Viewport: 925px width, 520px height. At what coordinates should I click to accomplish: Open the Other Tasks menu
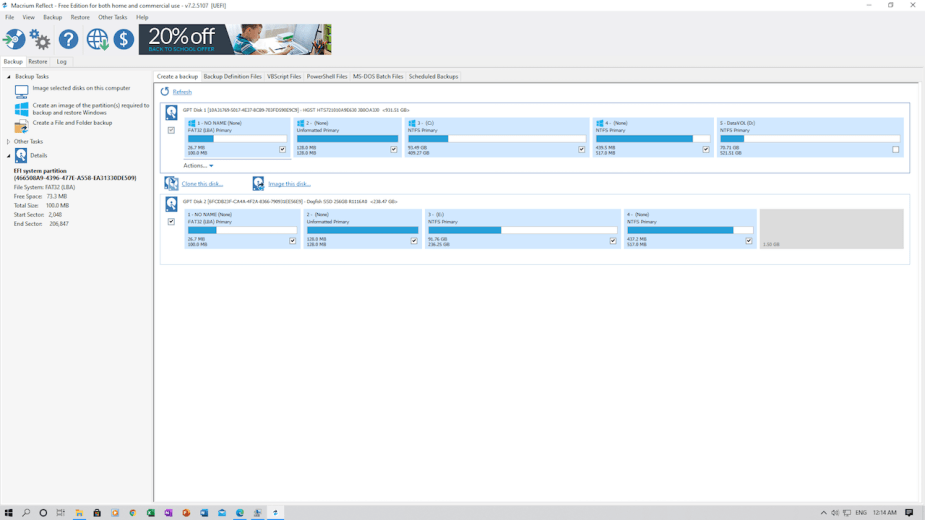(x=112, y=17)
